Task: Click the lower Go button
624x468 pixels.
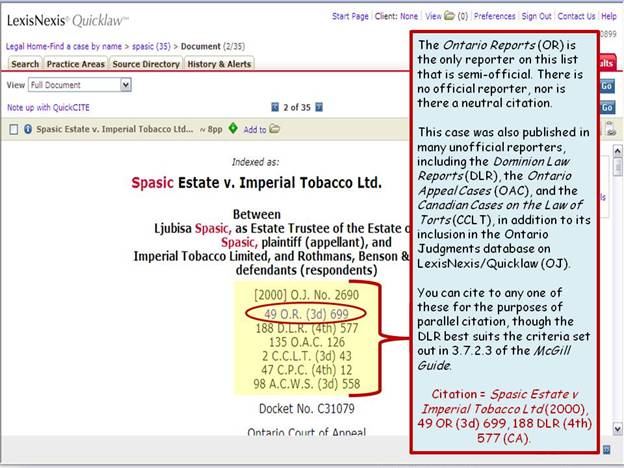Action: pos(606,107)
